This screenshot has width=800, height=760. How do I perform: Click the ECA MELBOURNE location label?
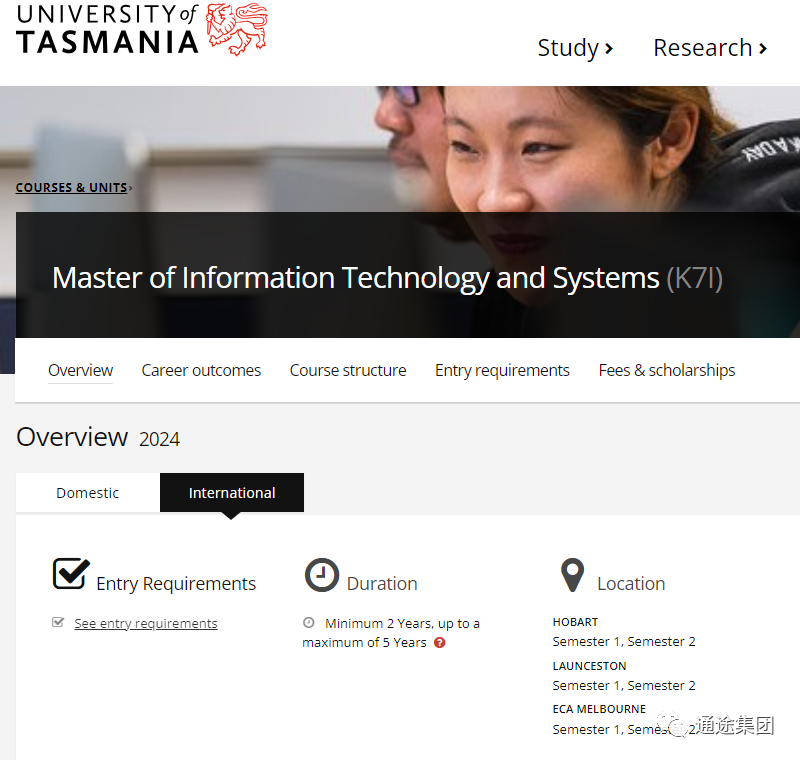(599, 709)
